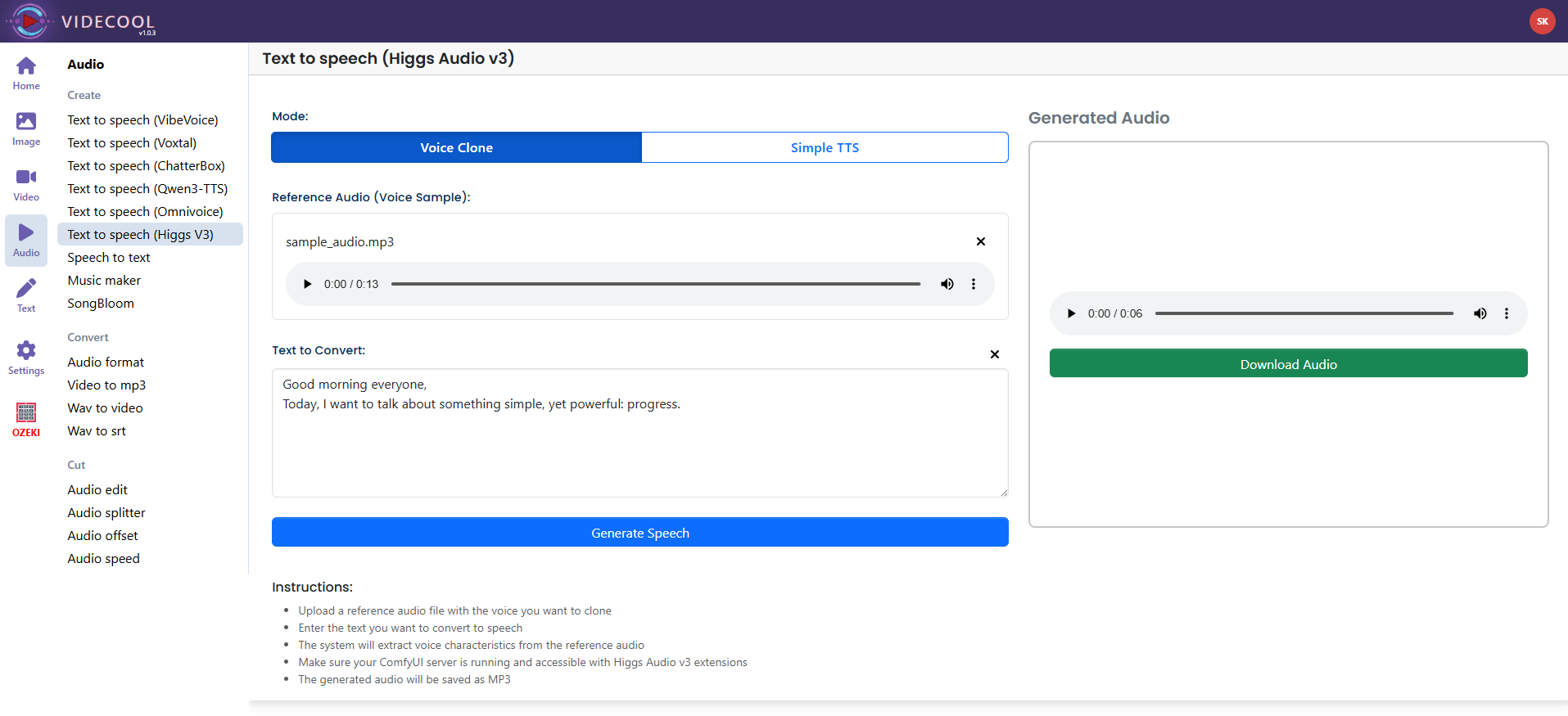Open the Home section in sidebar
The height and width of the screenshot is (716, 1568).
(x=26, y=74)
